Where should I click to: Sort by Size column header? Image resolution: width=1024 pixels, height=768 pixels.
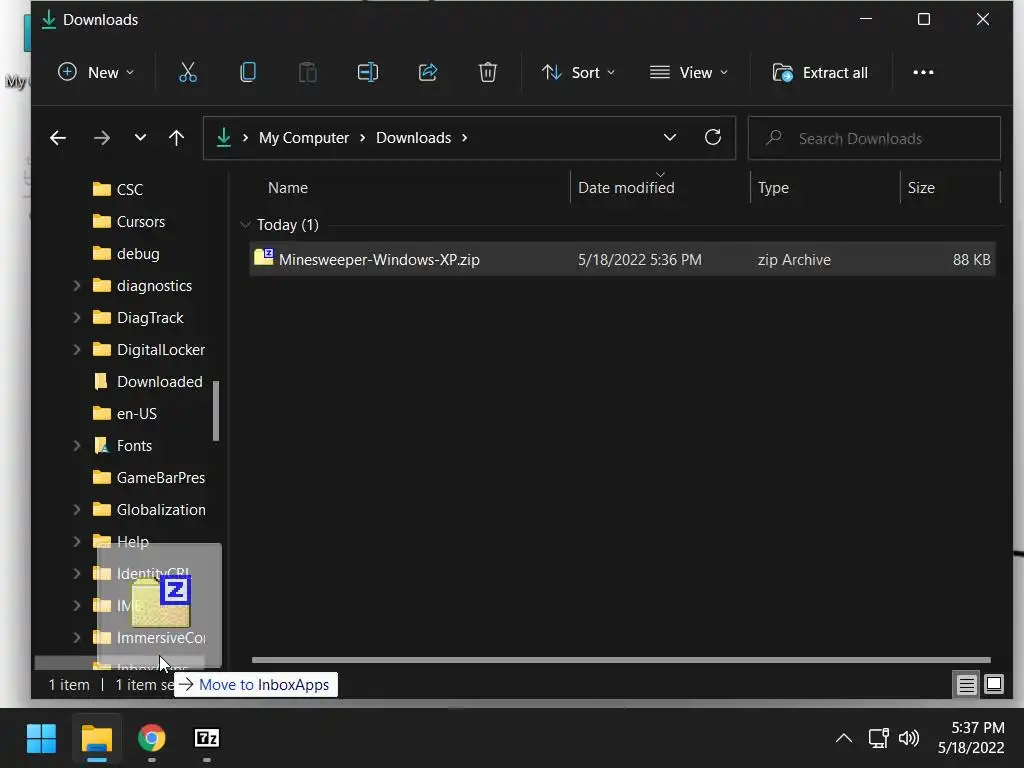point(921,188)
